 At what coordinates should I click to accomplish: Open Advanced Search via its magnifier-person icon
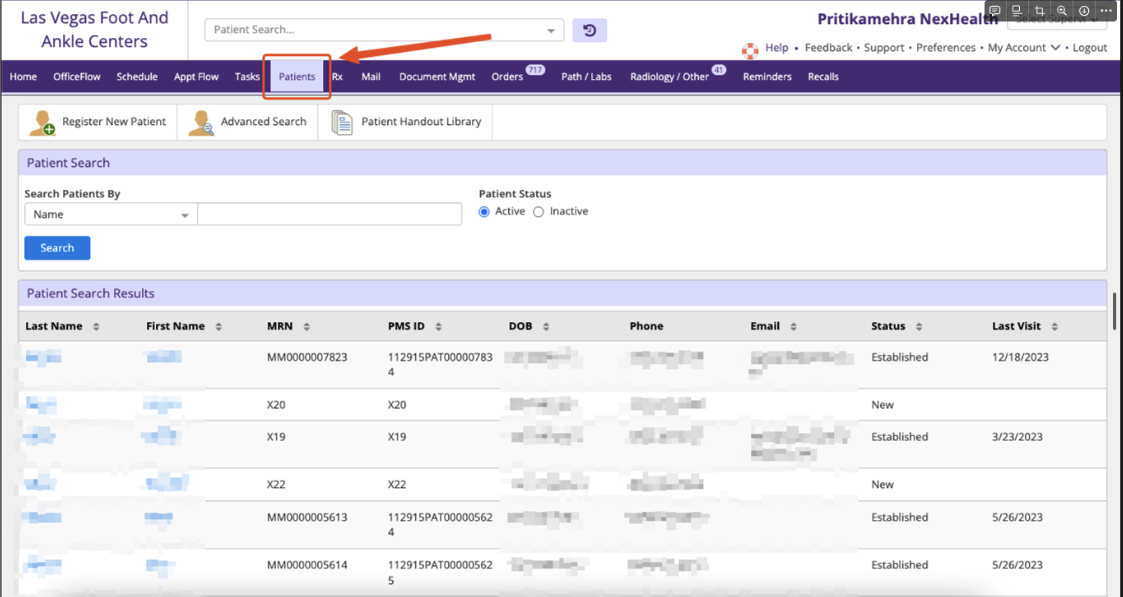201,122
